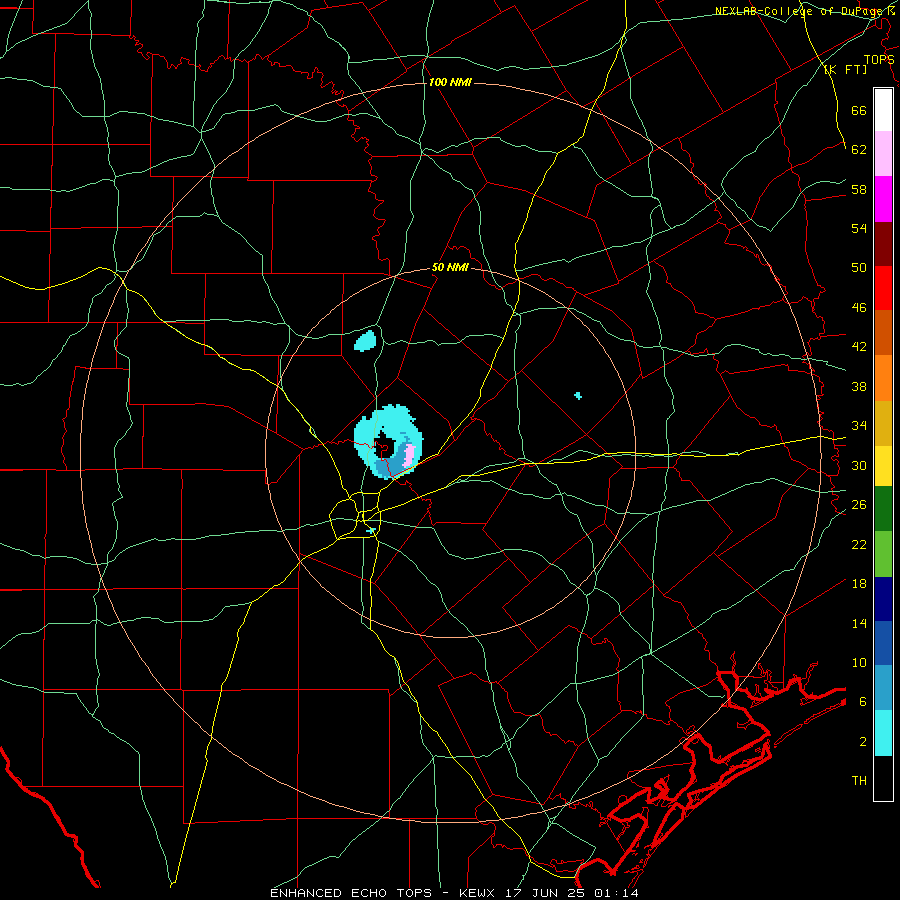The image size is (900, 900).
Task: Pick the dark red legend band
Action: pyautogui.click(x=883, y=243)
